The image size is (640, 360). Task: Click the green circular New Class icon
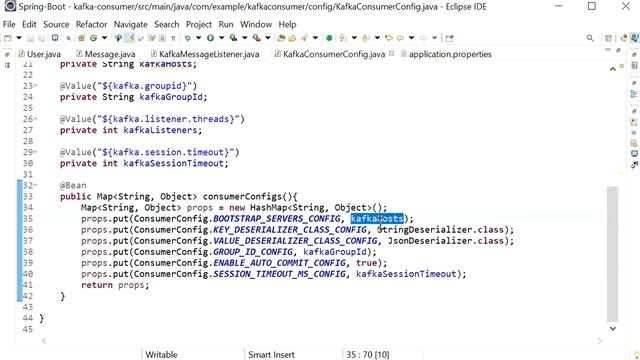93,38
